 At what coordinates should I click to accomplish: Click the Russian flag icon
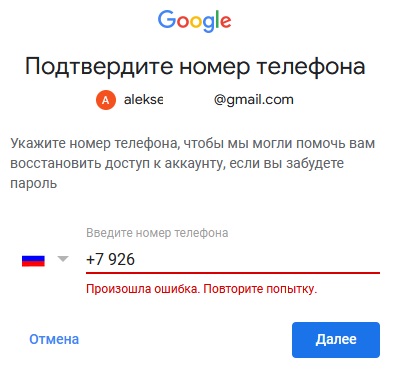pos(33,261)
